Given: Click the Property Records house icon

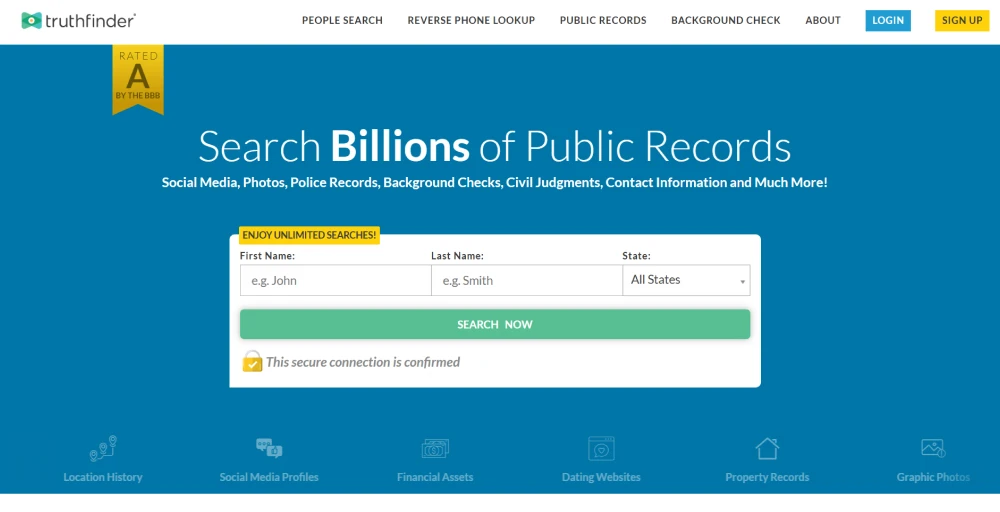Looking at the screenshot, I should coord(767,448).
